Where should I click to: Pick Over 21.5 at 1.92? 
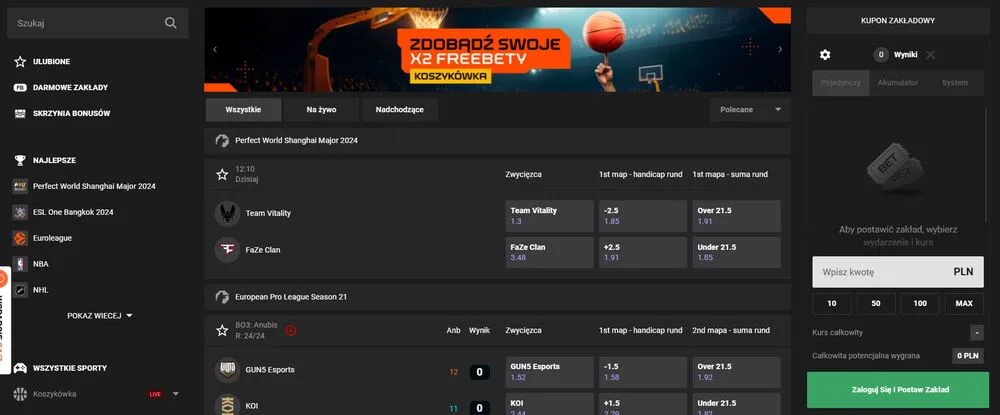click(737, 372)
